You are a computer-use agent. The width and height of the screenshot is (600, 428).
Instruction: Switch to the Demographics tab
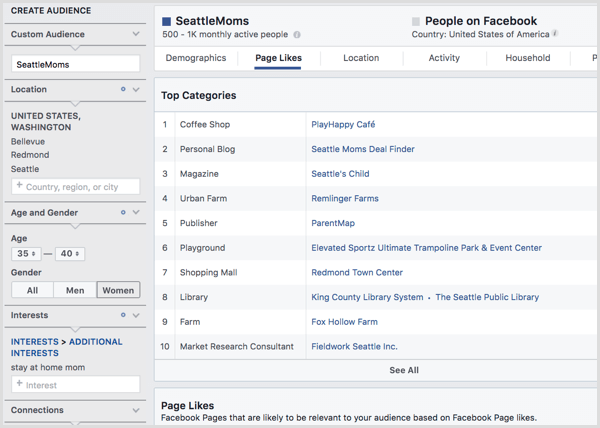click(x=196, y=58)
